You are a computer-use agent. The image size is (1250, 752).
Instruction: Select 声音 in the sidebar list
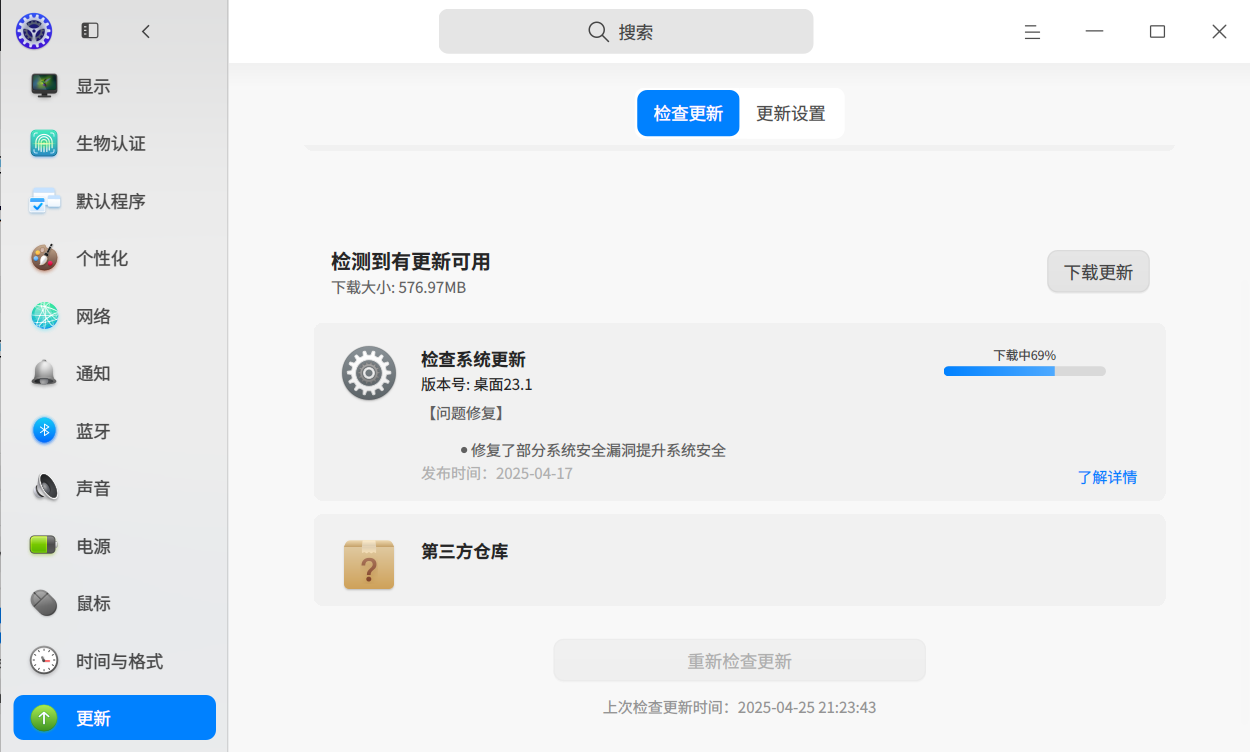[x=115, y=489]
